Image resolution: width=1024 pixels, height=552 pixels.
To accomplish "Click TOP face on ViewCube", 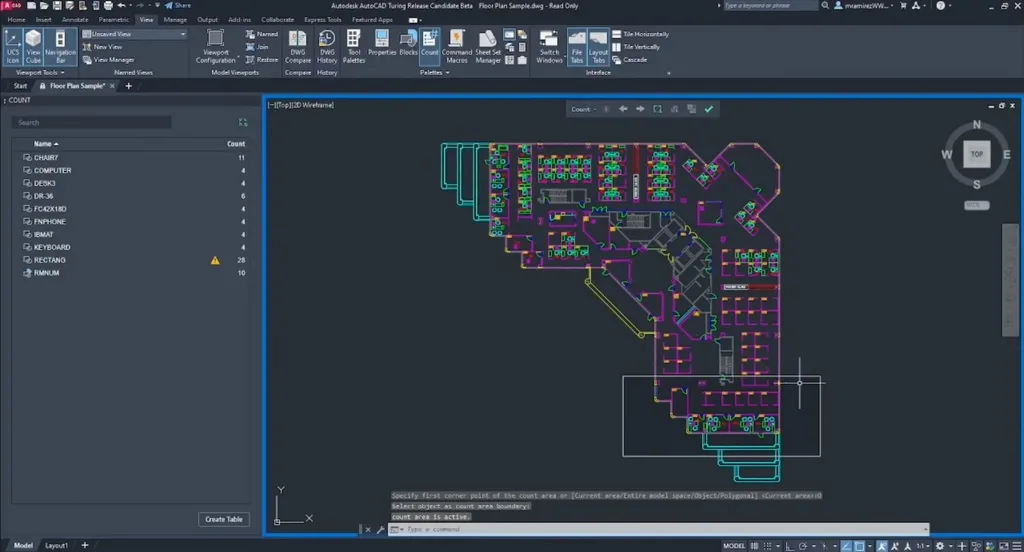I will pos(976,154).
